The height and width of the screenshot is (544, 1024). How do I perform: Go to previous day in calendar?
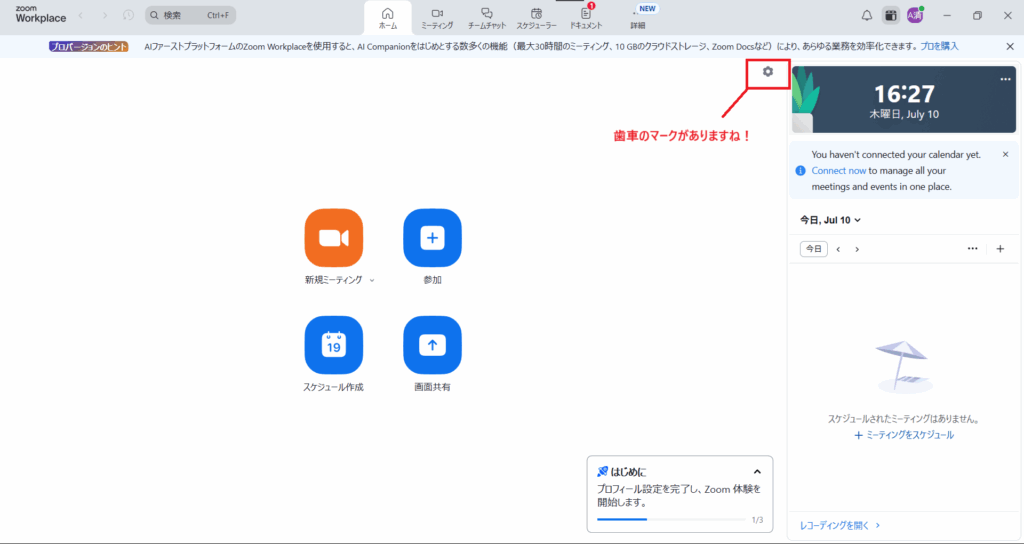tap(839, 249)
